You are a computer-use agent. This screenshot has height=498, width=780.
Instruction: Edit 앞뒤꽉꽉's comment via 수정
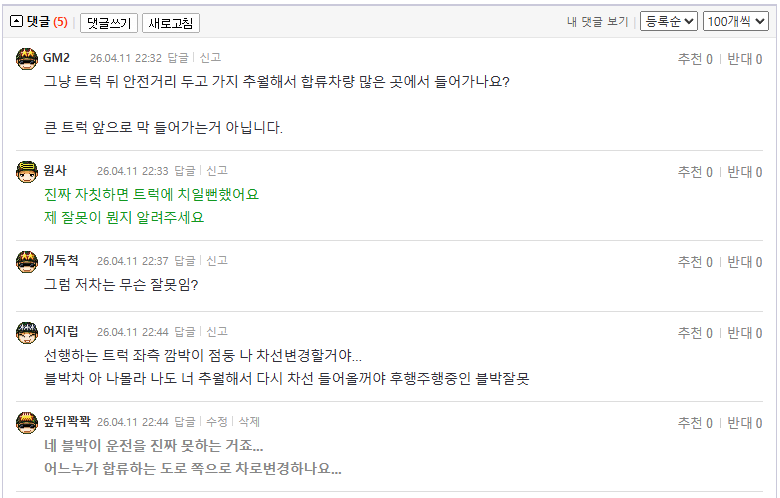[216, 422]
